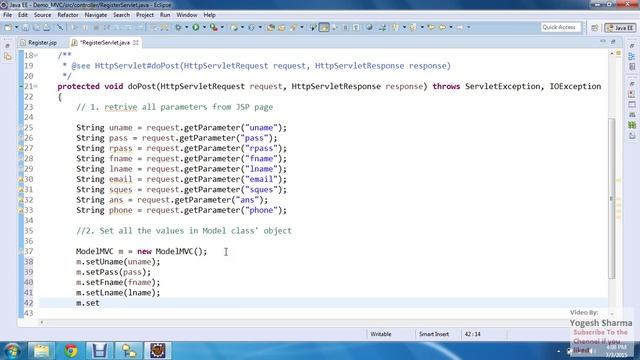This screenshot has height=360, width=640.
Task: Open the Refactor menu
Action: pos(68,15)
